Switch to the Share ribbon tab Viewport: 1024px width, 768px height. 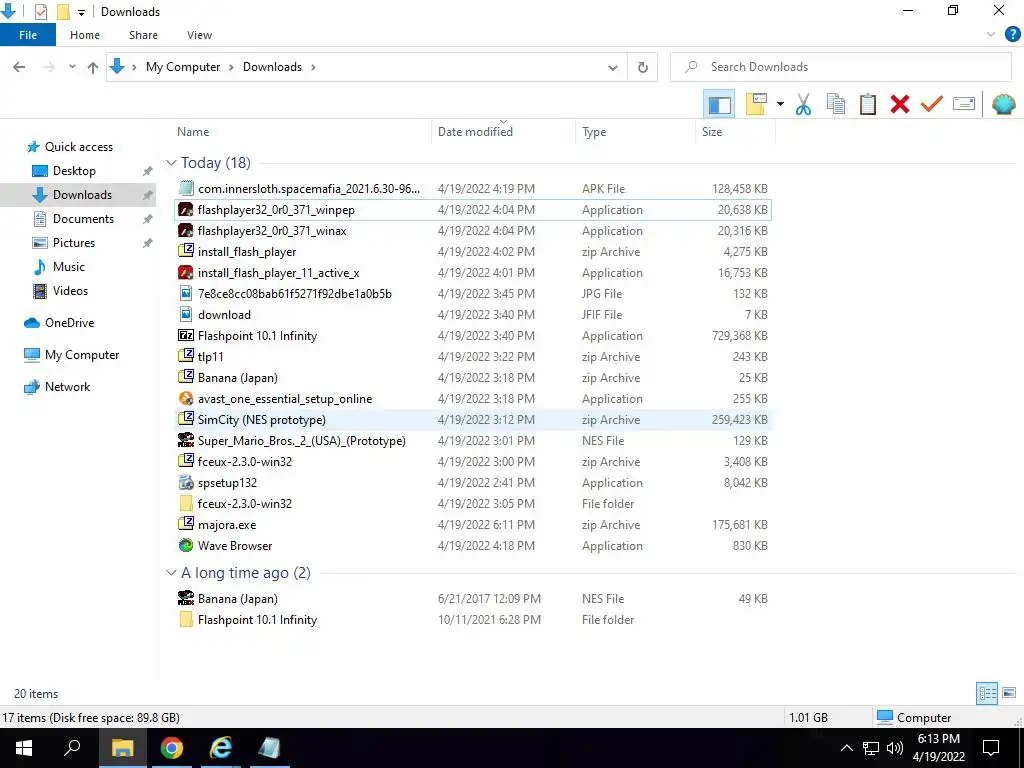coord(143,35)
